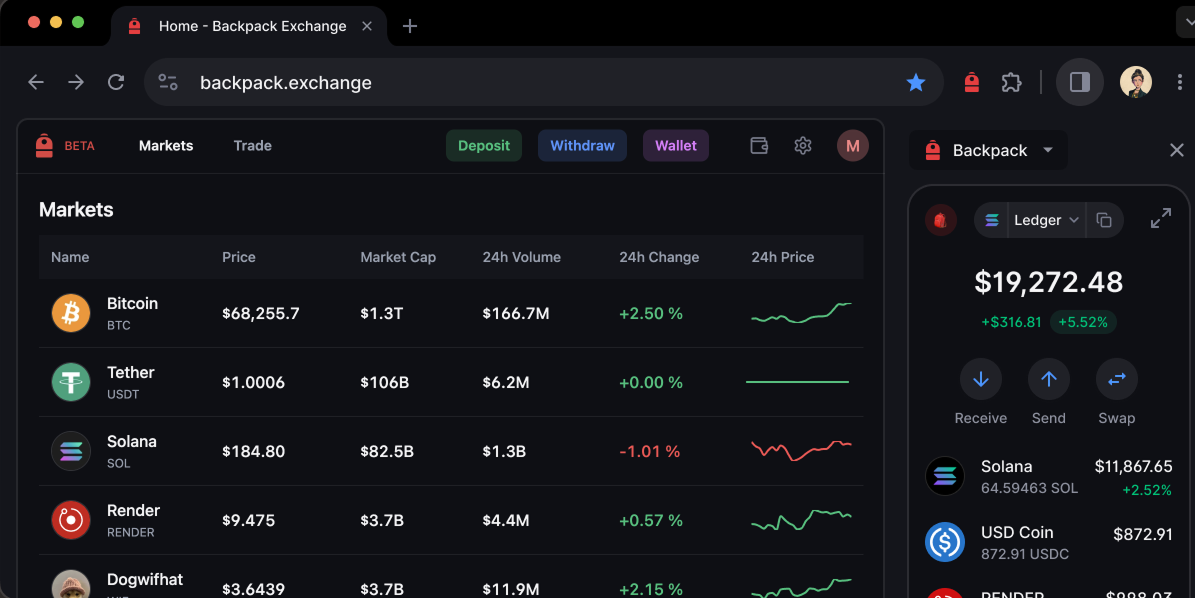Open site information icon in address bar
The height and width of the screenshot is (598, 1195).
[x=168, y=82]
